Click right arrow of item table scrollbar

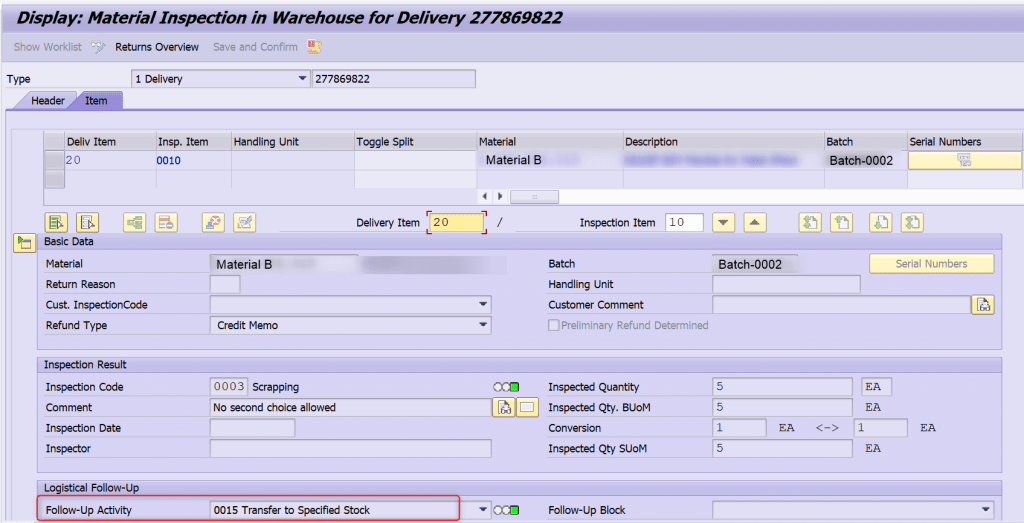(x=500, y=196)
